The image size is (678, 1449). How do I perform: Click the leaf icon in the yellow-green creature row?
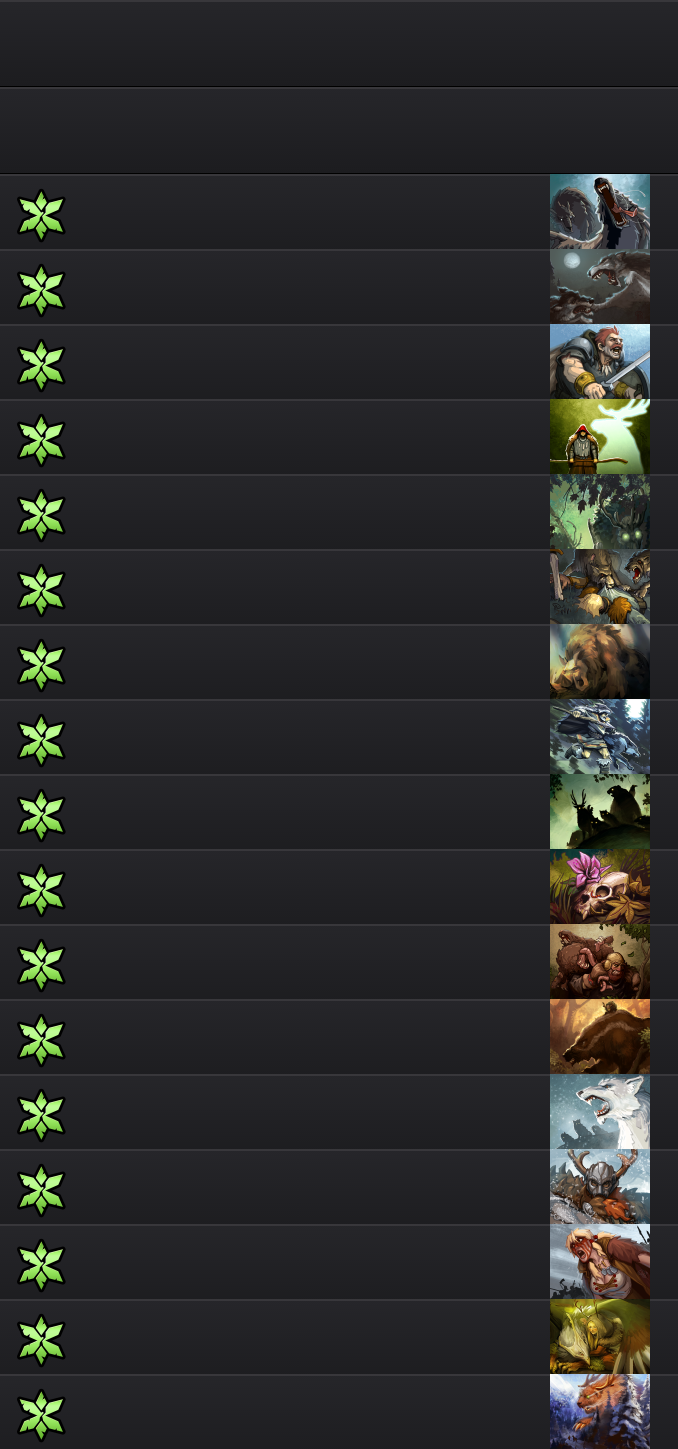click(41, 1340)
